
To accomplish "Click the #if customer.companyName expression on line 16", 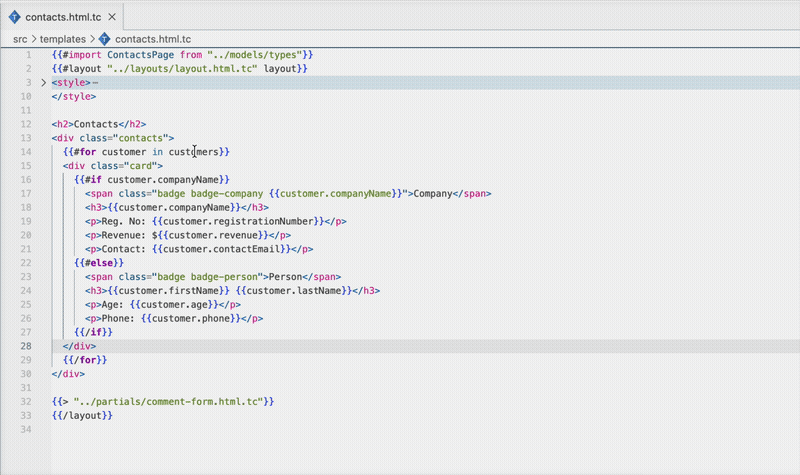I will tap(152, 180).
